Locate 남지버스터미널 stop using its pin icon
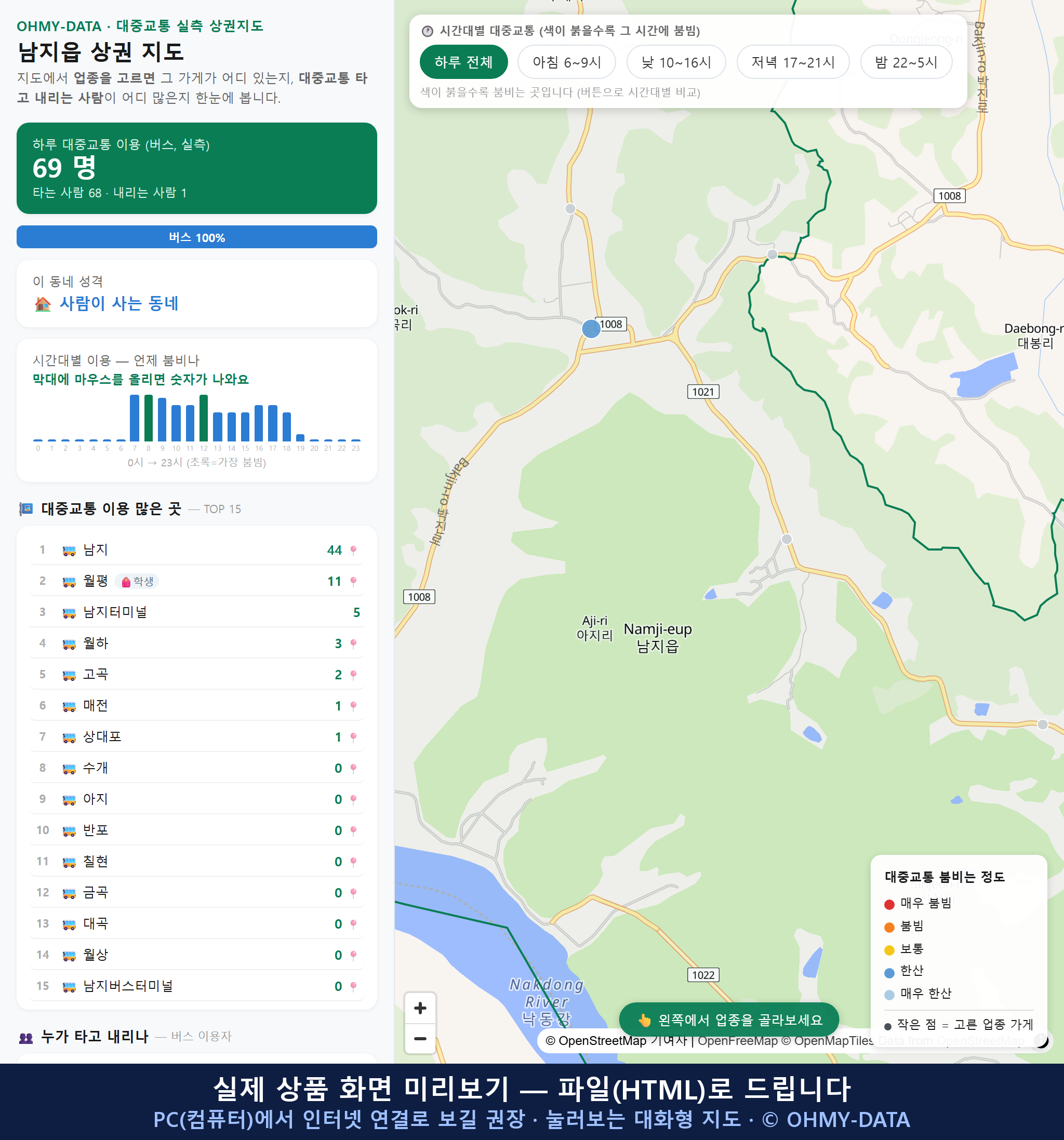Image resolution: width=1064 pixels, height=1140 pixels. (353, 986)
